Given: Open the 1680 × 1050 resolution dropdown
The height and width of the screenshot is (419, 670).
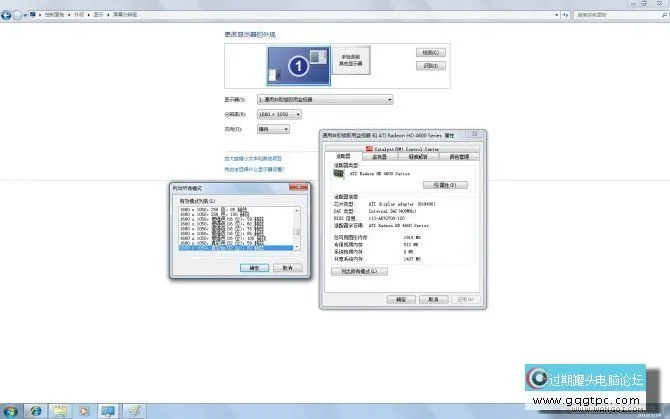Looking at the screenshot, I should 279,114.
